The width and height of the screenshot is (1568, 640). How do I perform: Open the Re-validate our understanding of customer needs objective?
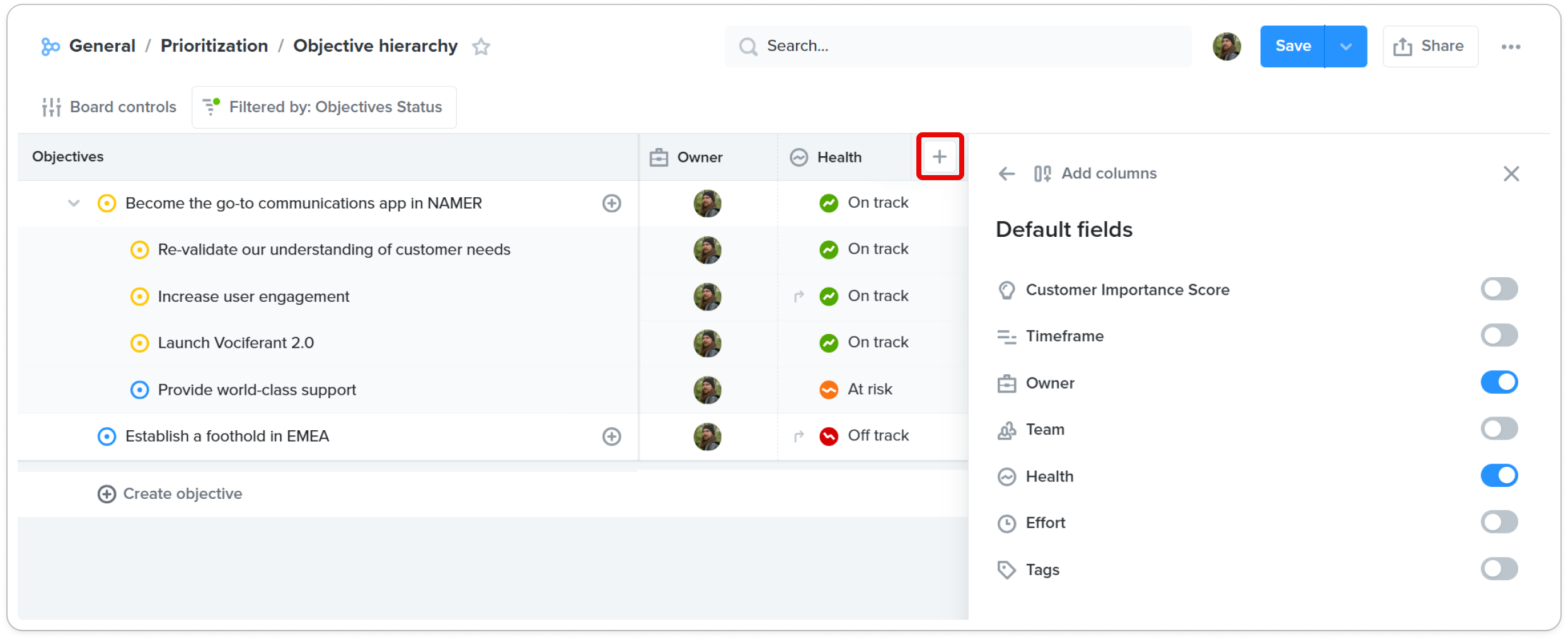tap(334, 250)
